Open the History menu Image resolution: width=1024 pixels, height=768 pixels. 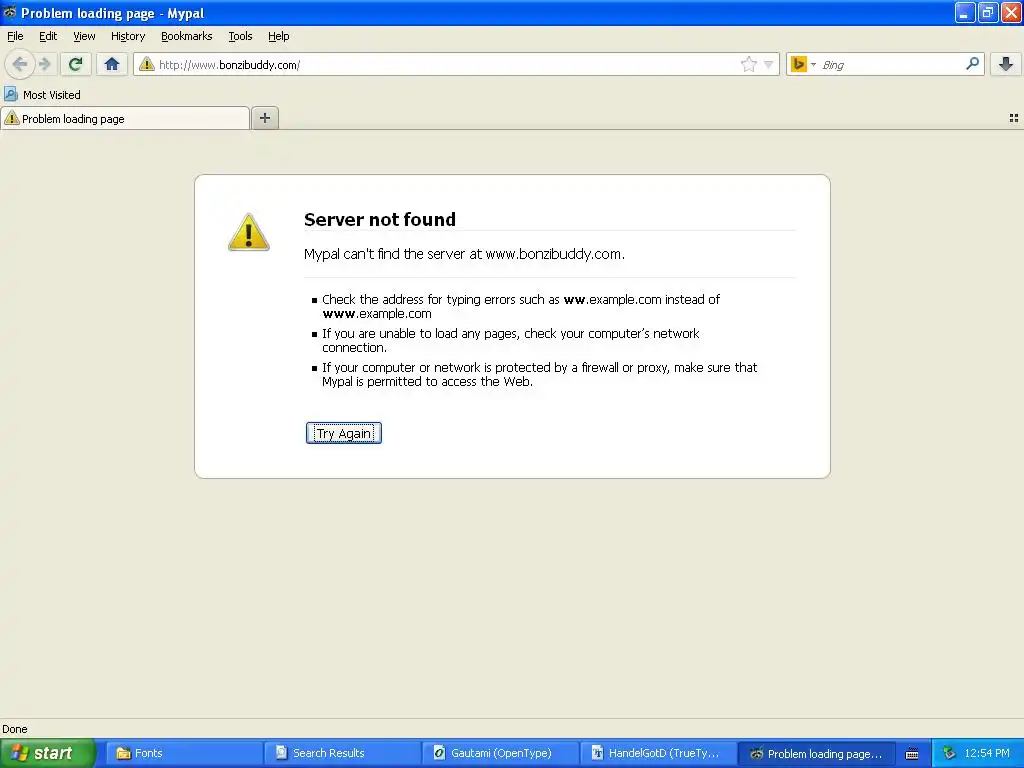coord(128,37)
